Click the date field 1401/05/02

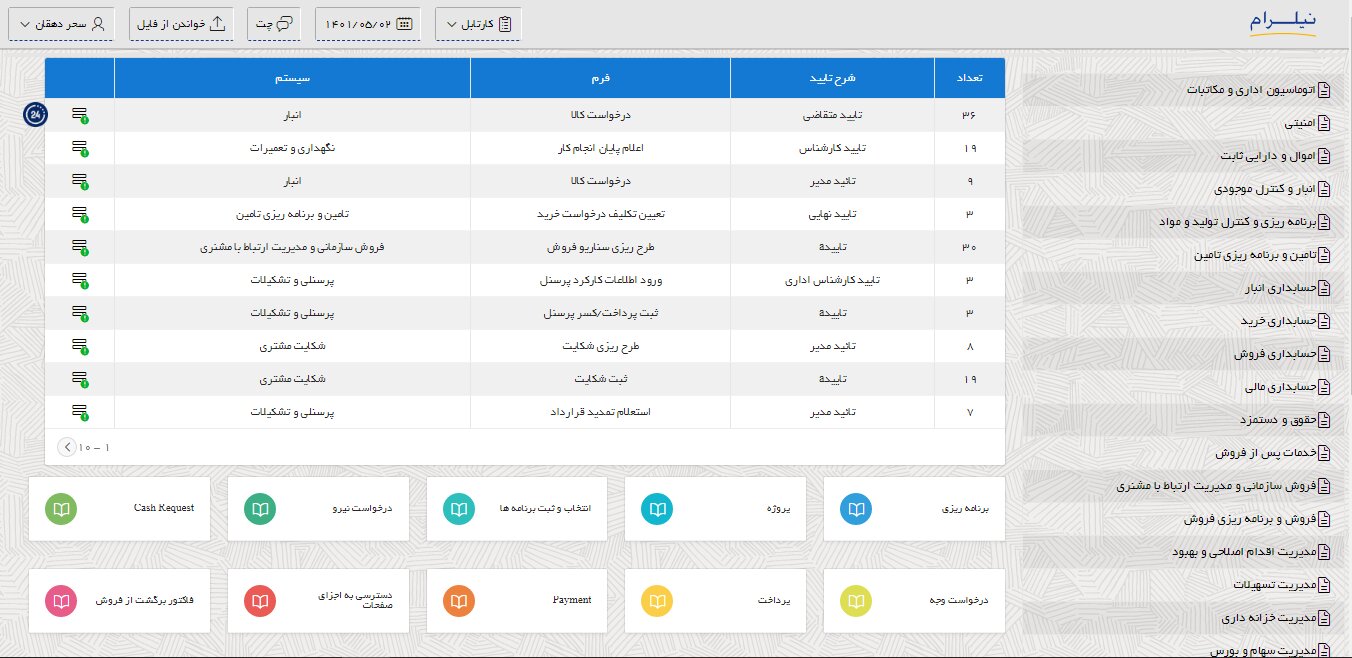[368, 23]
